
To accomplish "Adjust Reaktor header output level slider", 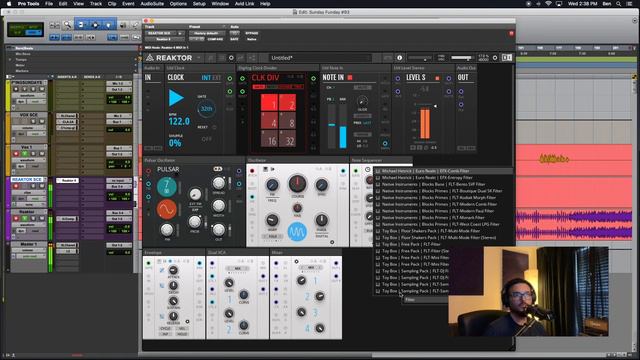I will point(462,58).
